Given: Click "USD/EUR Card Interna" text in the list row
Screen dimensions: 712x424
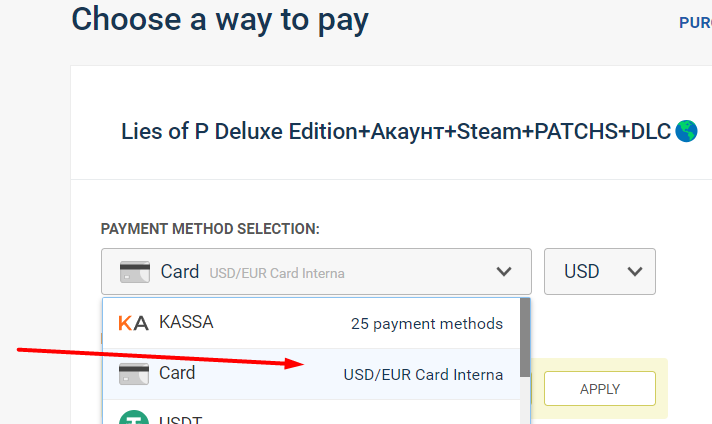Looking at the screenshot, I should [423, 375].
